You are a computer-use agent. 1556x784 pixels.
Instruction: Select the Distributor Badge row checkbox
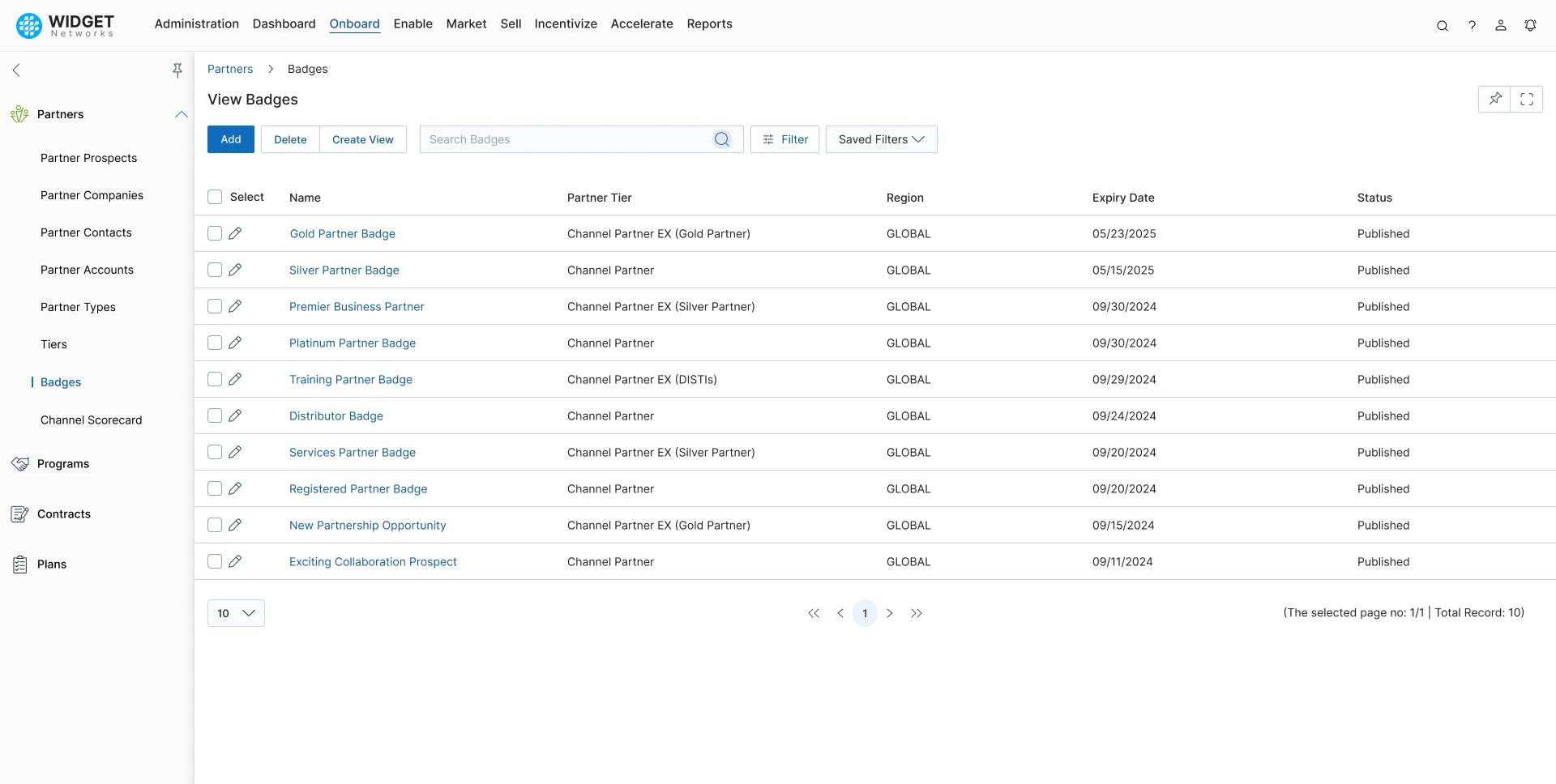(x=215, y=415)
